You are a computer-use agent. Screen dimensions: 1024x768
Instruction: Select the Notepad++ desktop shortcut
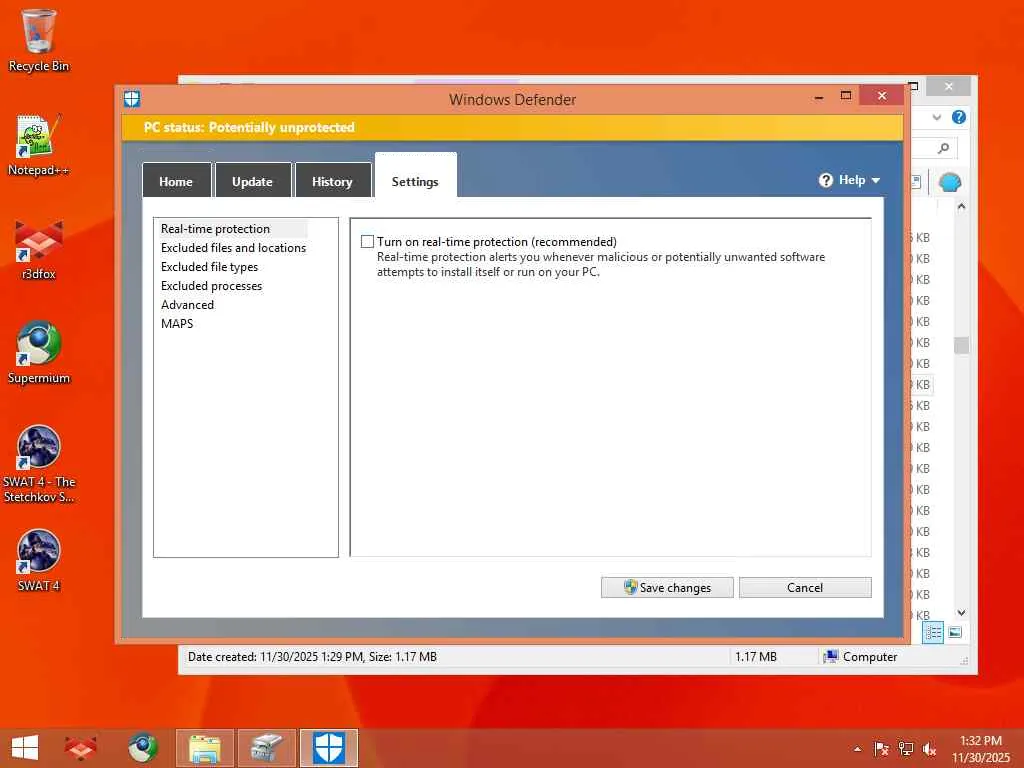pyautogui.click(x=39, y=145)
